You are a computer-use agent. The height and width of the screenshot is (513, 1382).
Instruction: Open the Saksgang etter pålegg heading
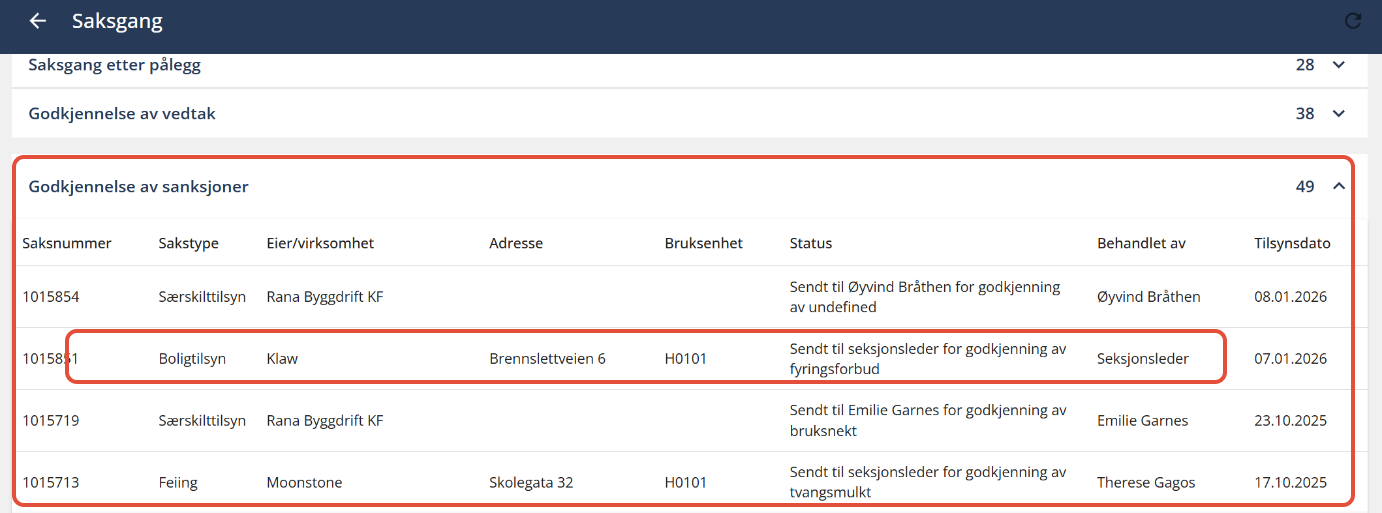point(115,65)
